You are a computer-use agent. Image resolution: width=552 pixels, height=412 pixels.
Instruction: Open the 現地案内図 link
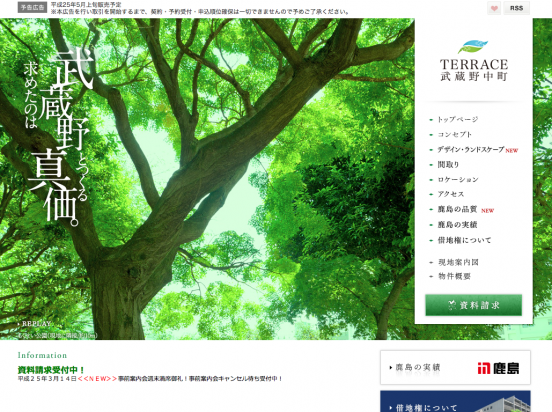pyautogui.click(x=458, y=262)
